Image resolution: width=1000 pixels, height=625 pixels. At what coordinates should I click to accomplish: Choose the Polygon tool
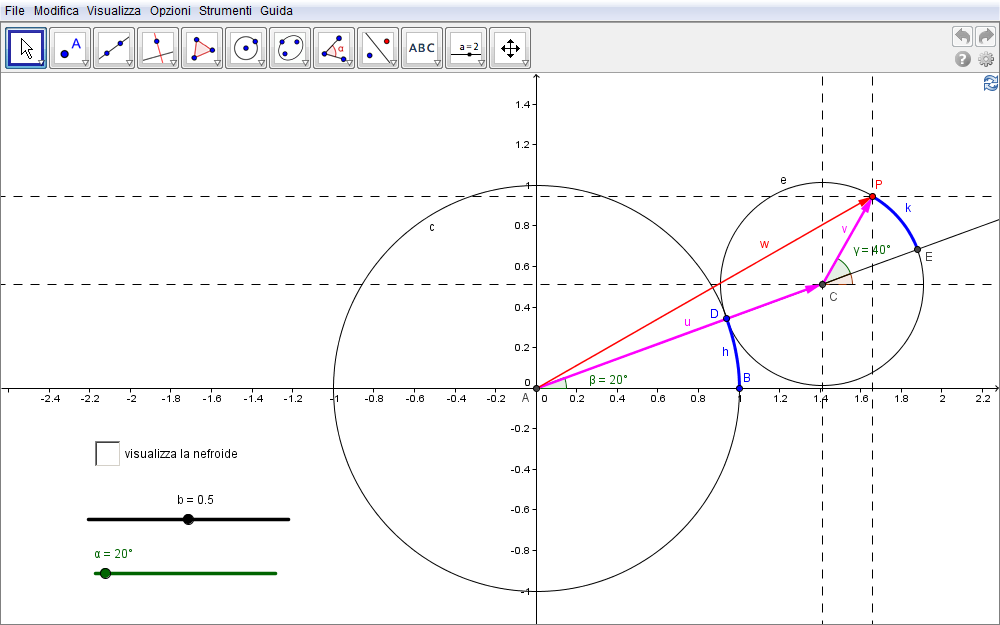202,47
